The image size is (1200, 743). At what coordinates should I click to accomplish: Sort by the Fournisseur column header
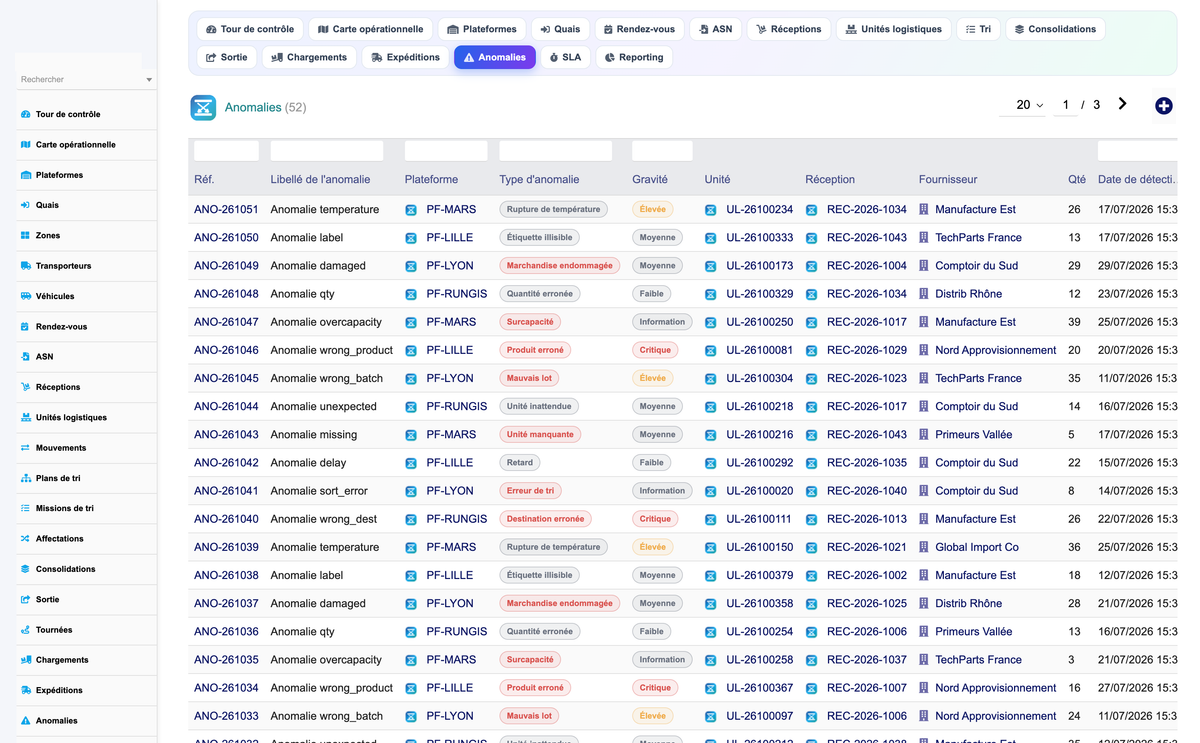(x=948, y=180)
